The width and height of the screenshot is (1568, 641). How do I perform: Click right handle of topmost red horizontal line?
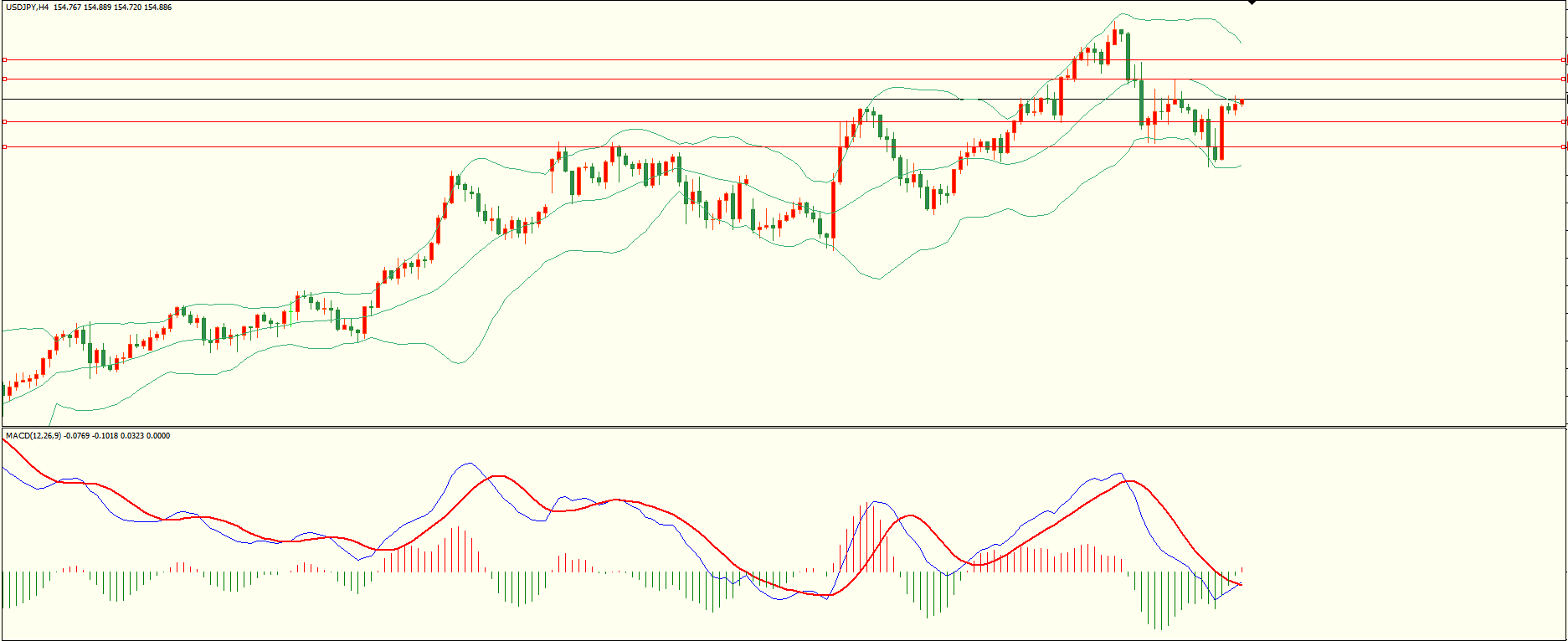1564,59
